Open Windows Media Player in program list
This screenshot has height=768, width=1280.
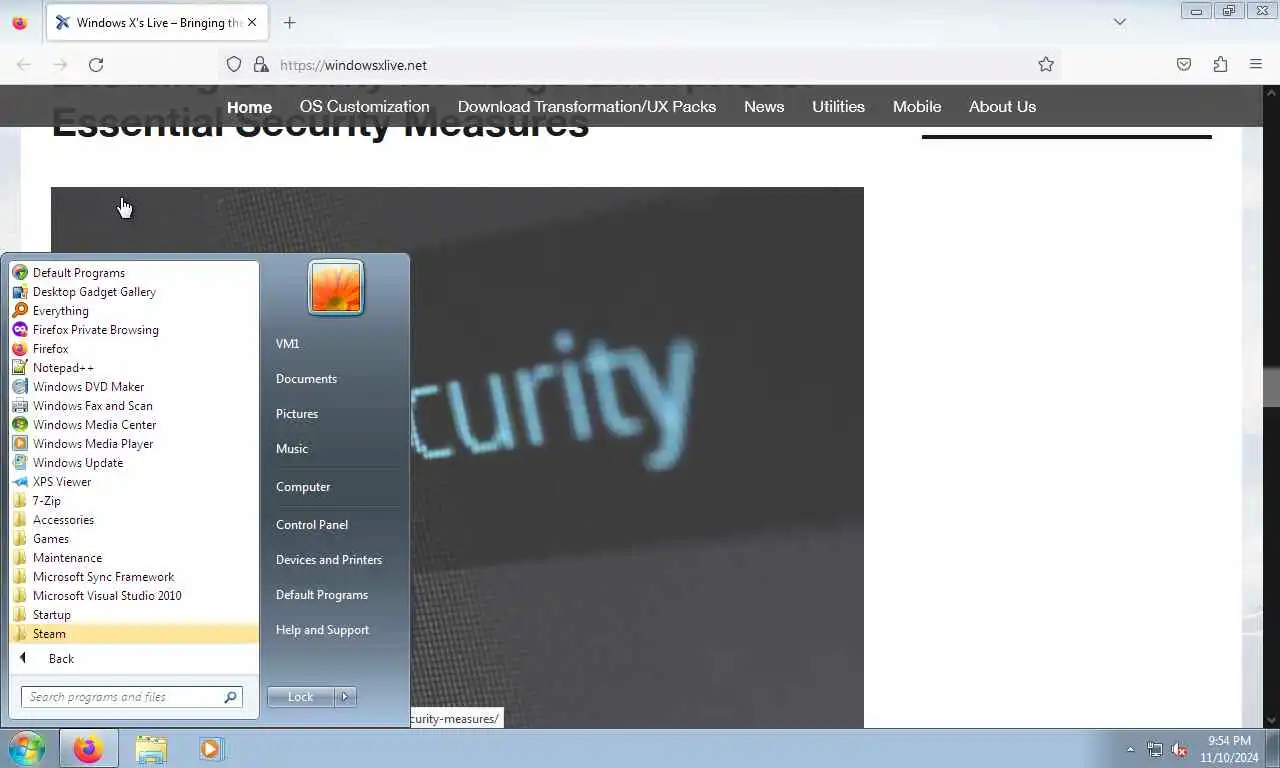(x=134, y=444)
